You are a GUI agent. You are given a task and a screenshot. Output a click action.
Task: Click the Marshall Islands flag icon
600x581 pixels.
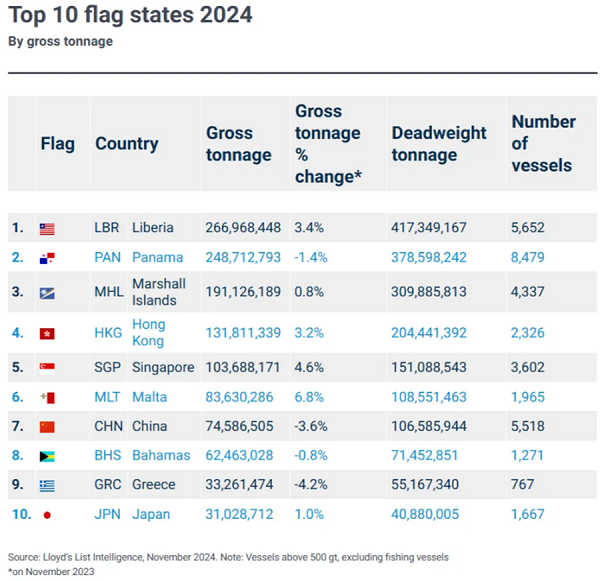point(47,292)
